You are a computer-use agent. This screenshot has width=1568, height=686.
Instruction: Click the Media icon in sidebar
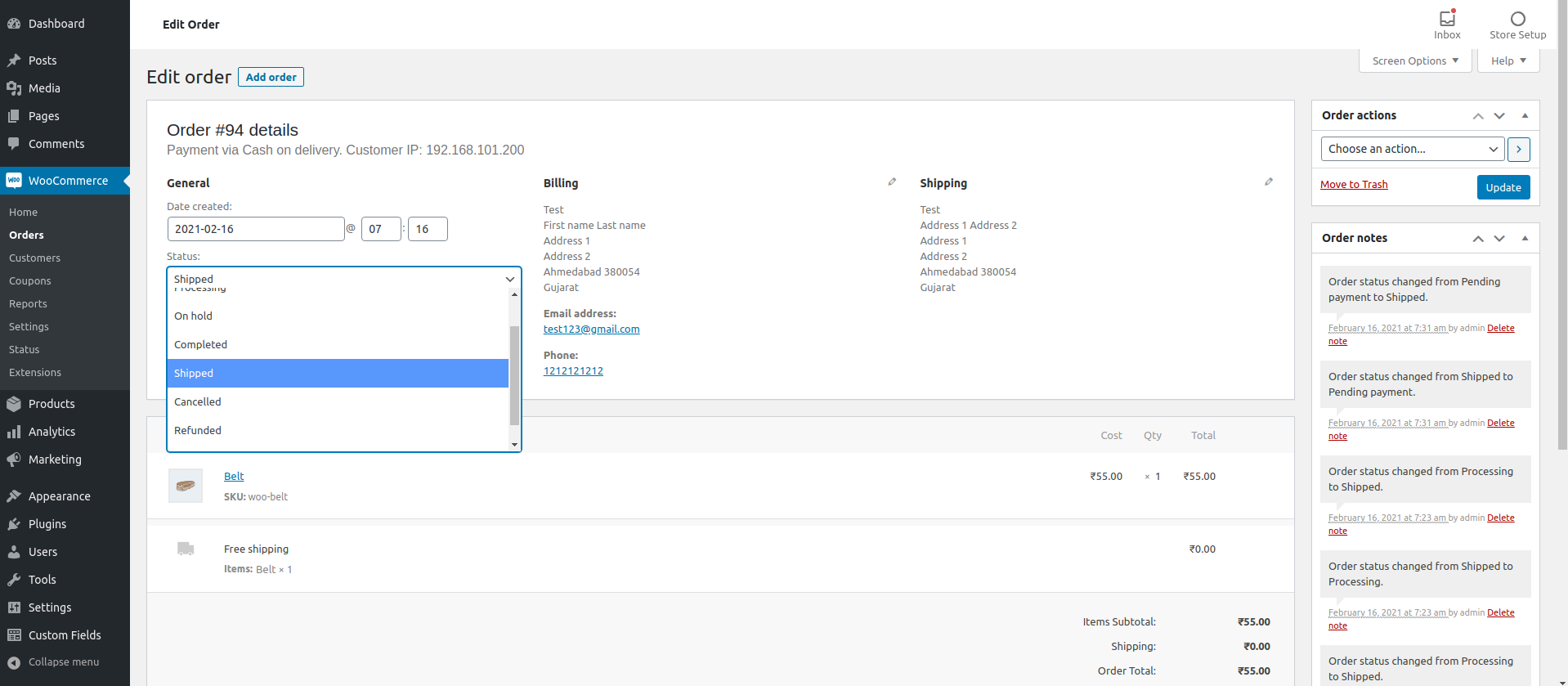[14, 88]
